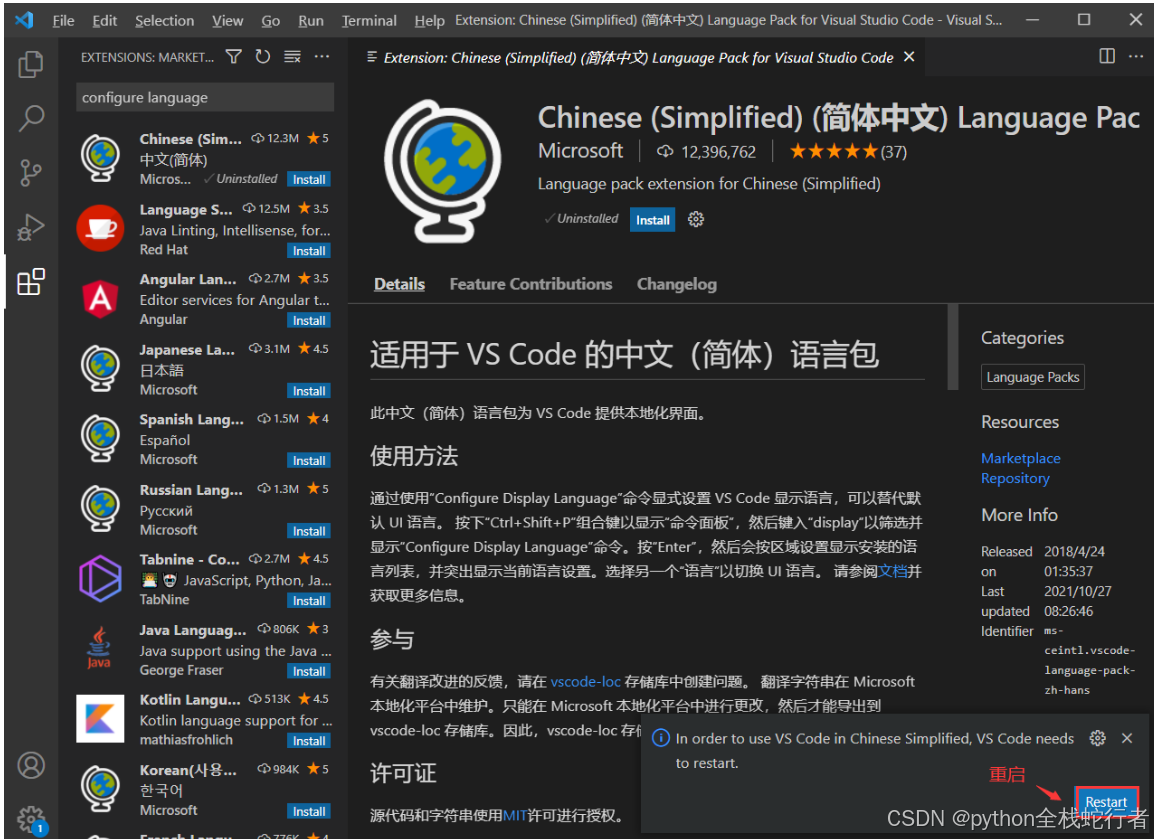
Task: Open the Marketplace resource link
Action: coord(1020,458)
